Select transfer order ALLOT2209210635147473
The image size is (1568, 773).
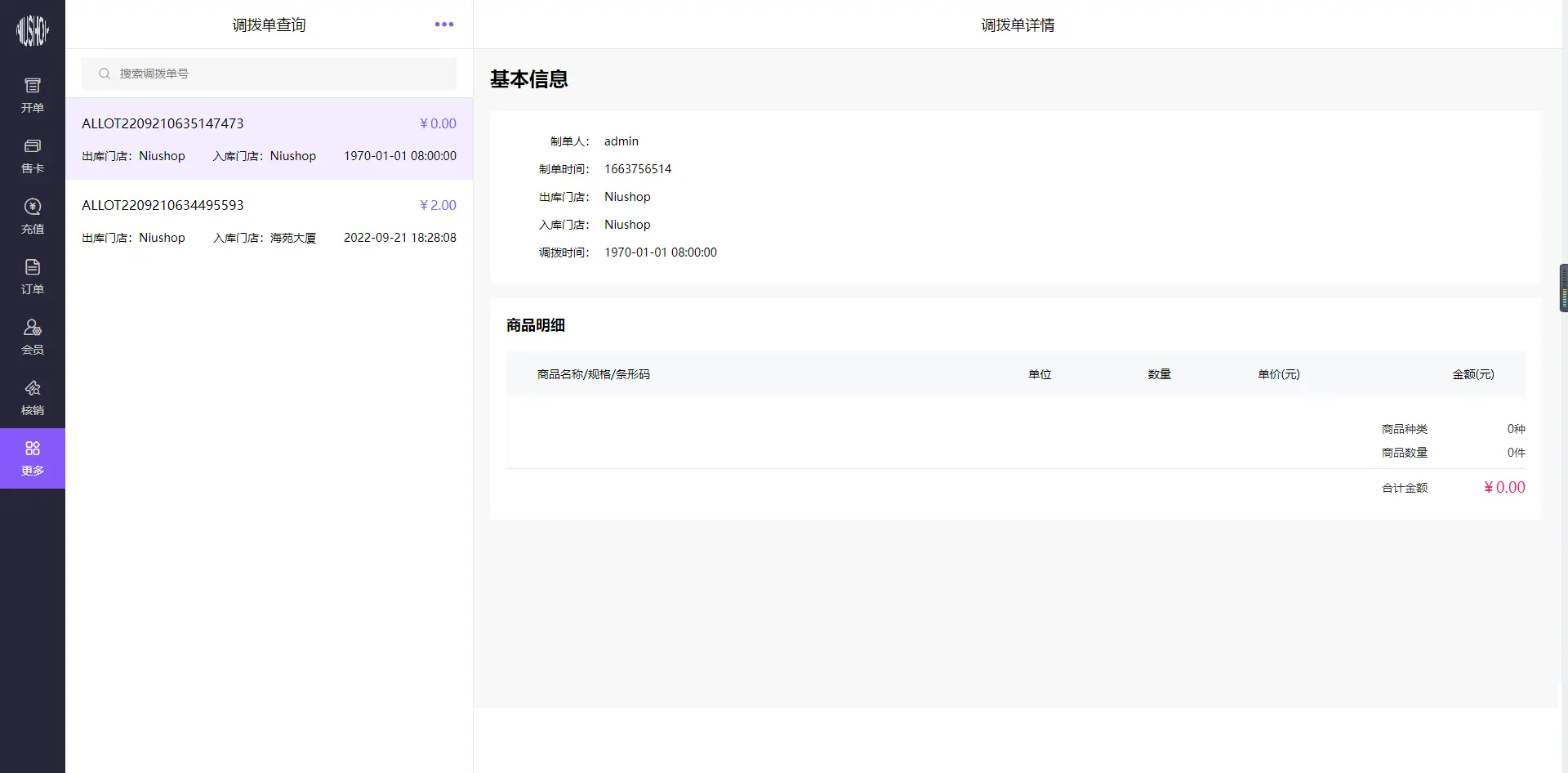[x=269, y=139]
